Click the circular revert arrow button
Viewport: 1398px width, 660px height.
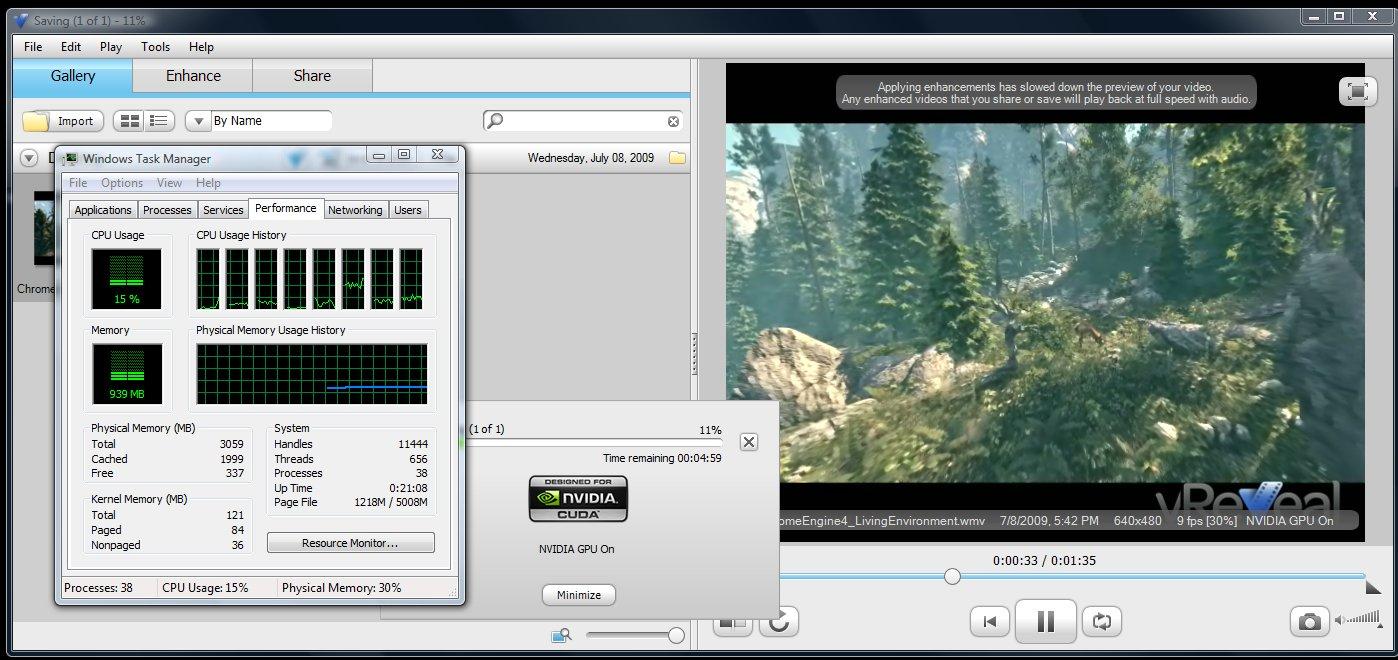(x=779, y=622)
